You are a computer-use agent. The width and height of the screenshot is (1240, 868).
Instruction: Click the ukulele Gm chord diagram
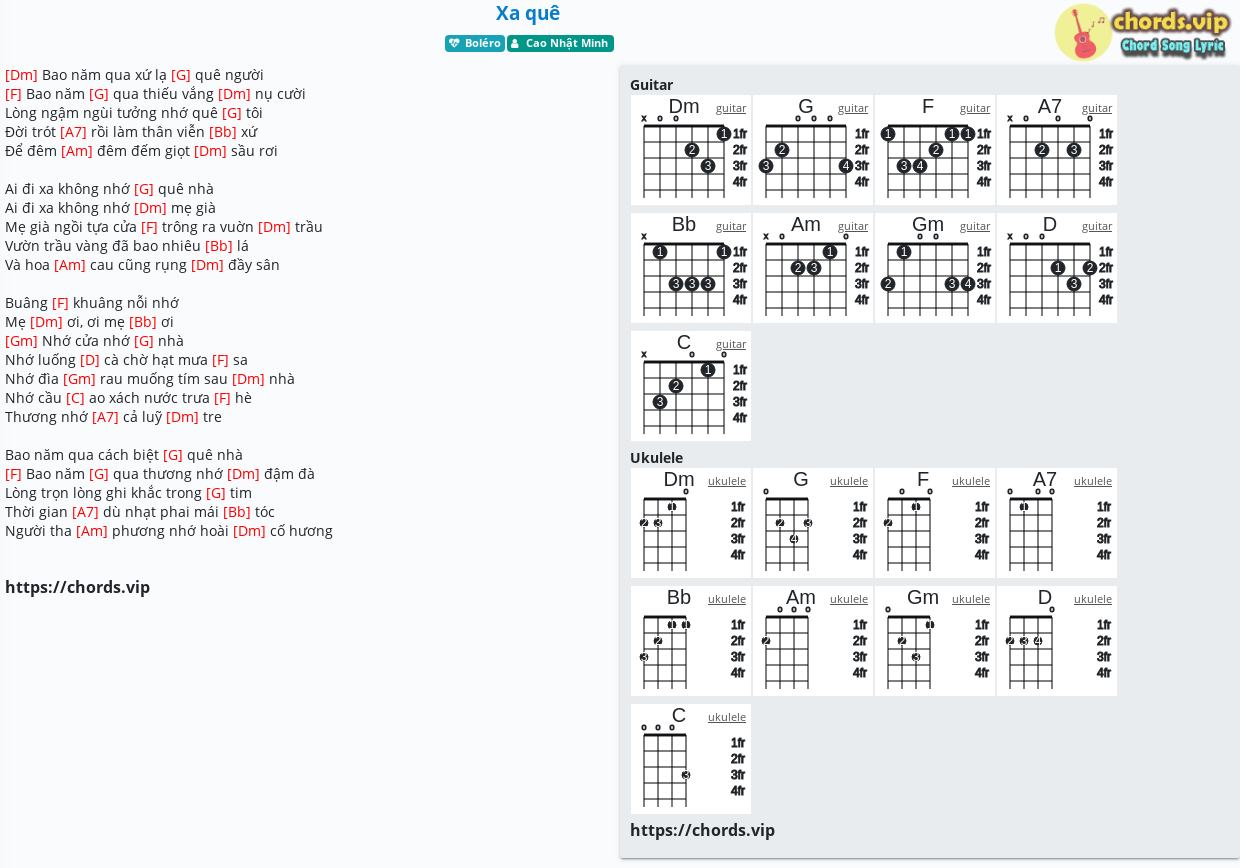click(x=935, y=641)
